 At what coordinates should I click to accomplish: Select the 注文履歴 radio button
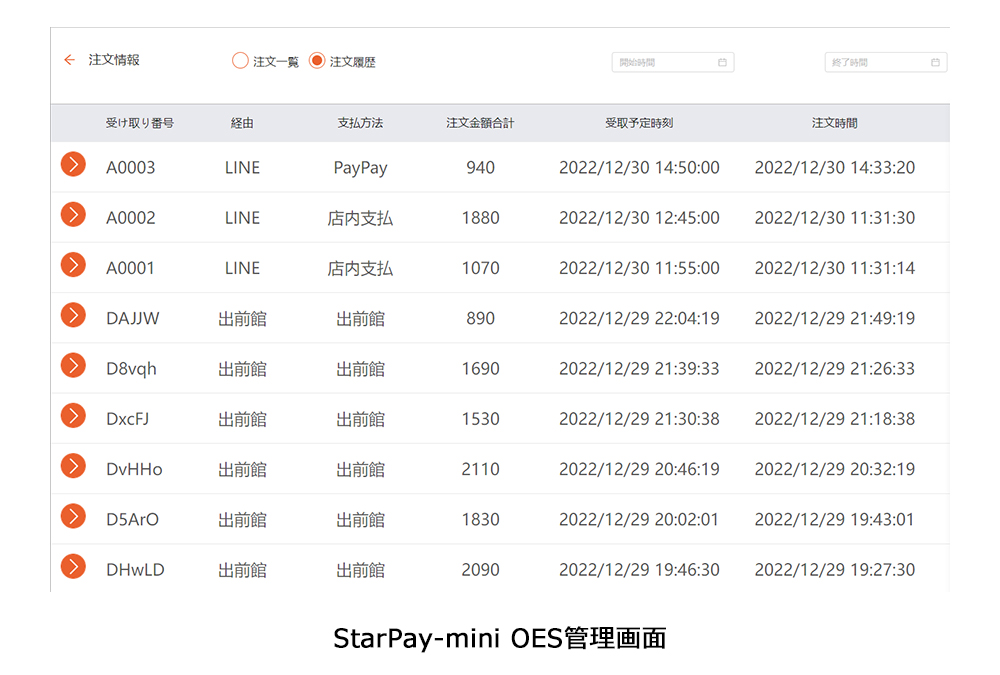point(317,61)
